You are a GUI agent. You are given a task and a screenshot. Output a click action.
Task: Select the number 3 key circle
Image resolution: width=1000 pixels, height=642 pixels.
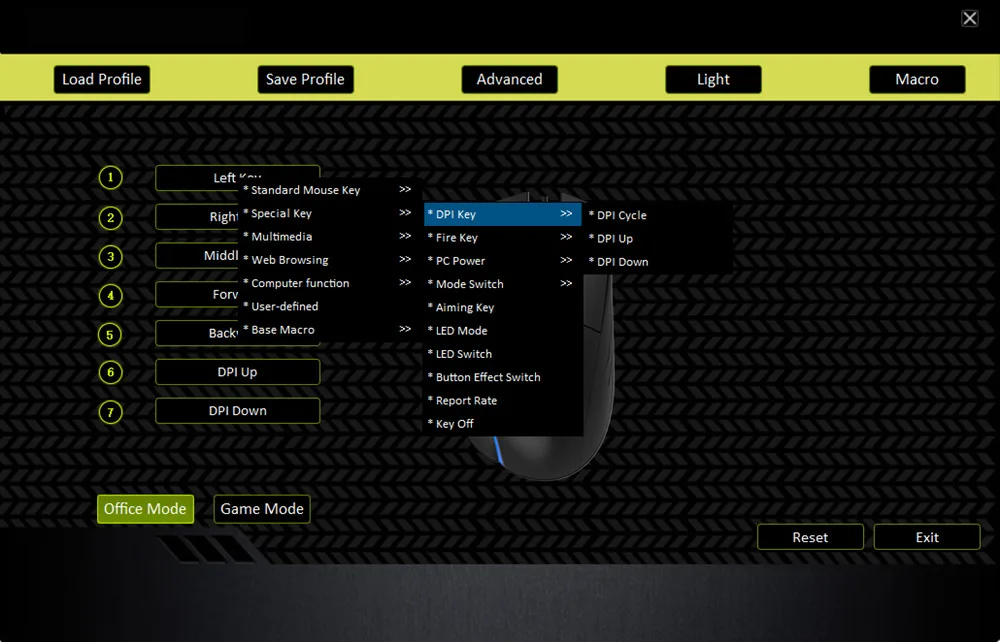click(110, 257)
